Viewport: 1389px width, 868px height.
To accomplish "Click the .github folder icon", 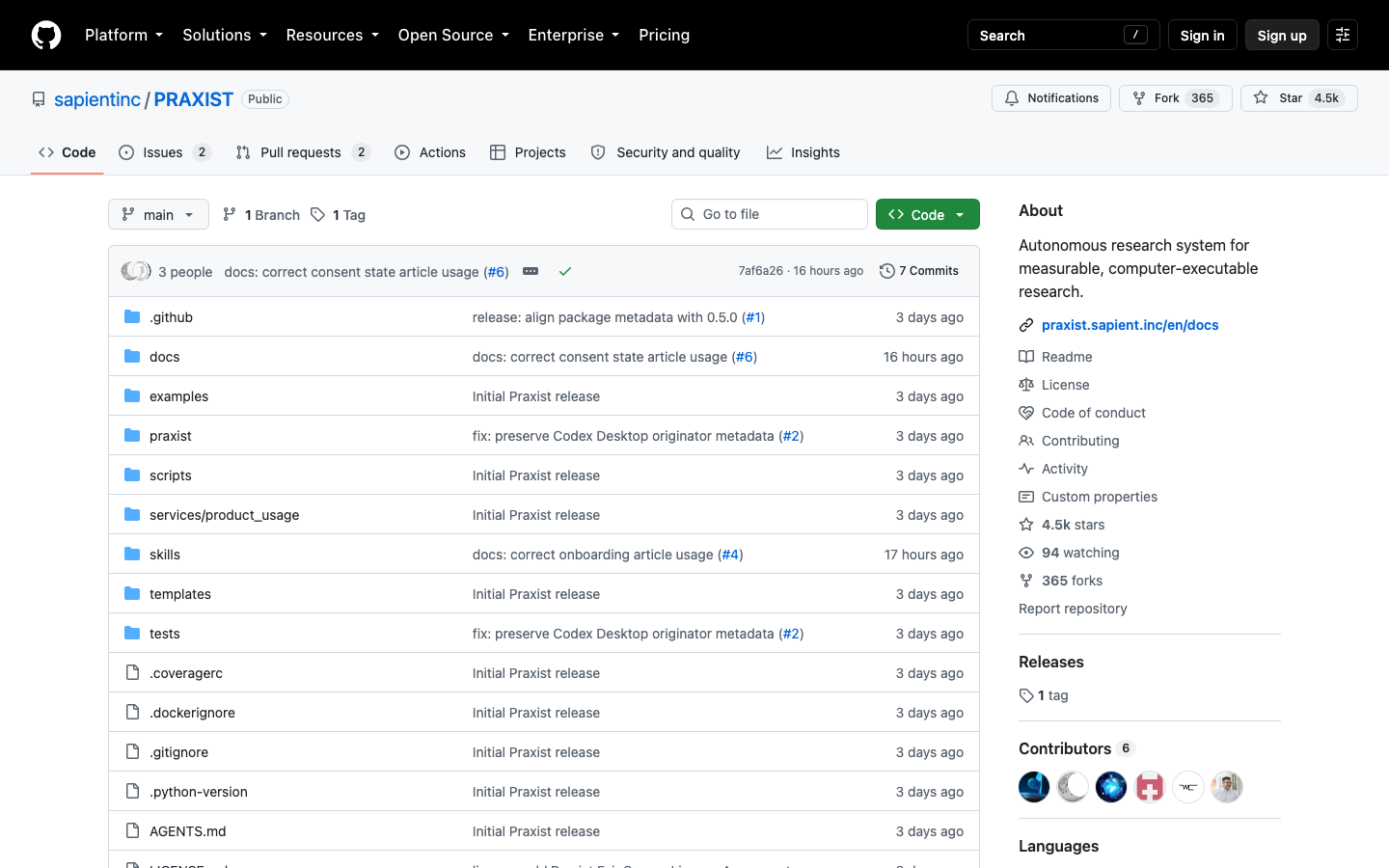I will 132,316.
